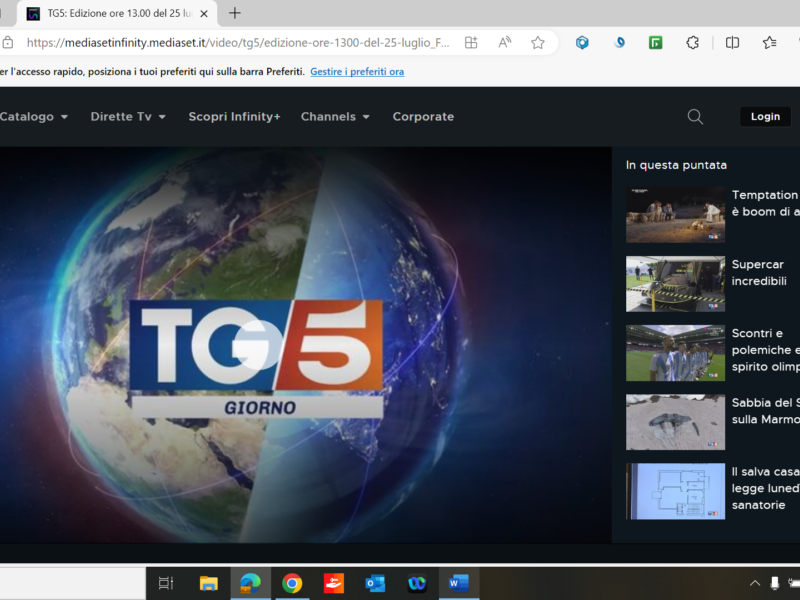Expand the Dirette Tv dropdown arrow

pyautogui.click(x=162, y=117)
